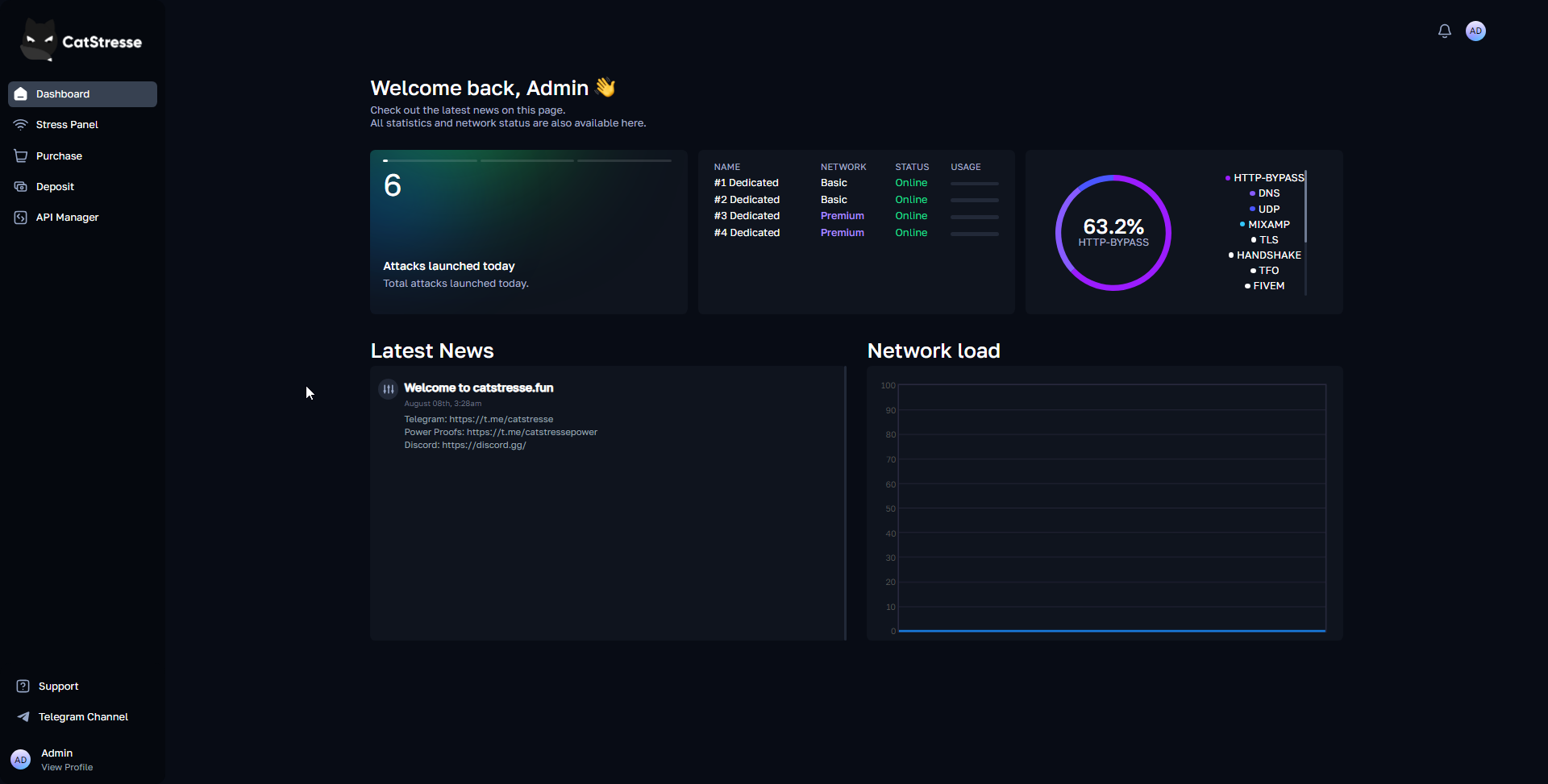Click the second carousel progress bar segment

[527, 161]
